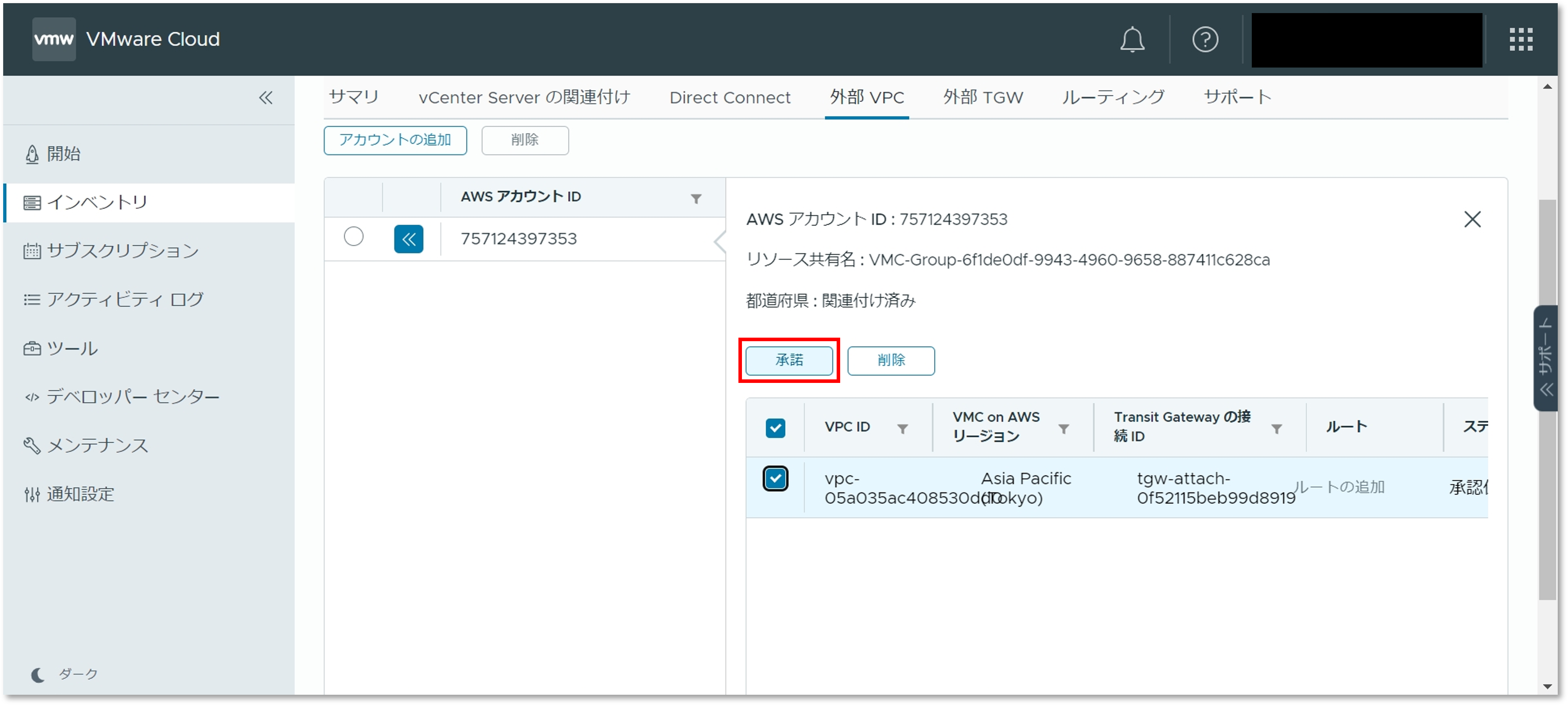Toggle dark mode moon icon
Screen dimensions: 1568x705
[x=38, y=675]
